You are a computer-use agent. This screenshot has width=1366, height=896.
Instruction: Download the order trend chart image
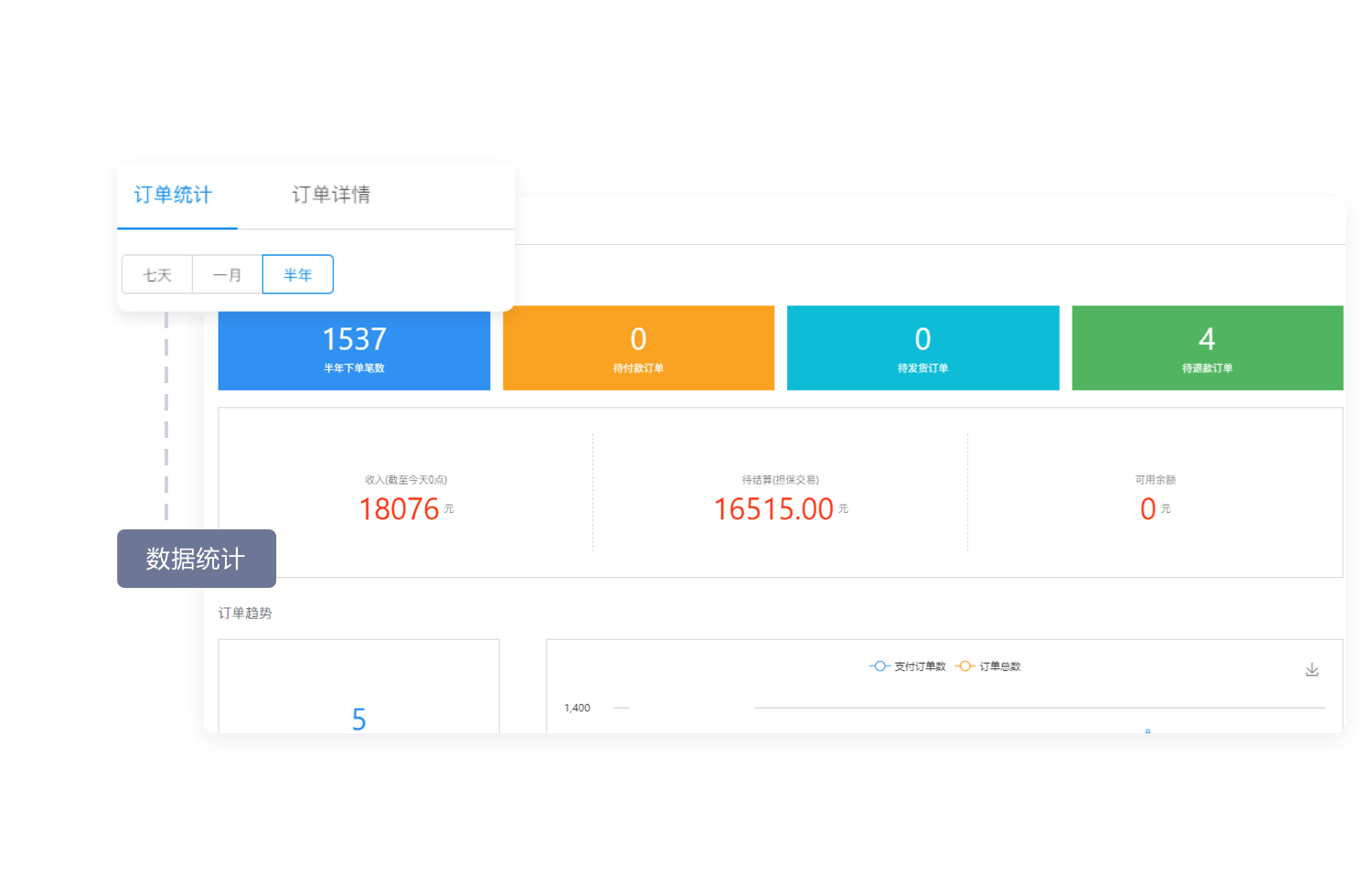pyautogui.click(x=1311, y=670)
